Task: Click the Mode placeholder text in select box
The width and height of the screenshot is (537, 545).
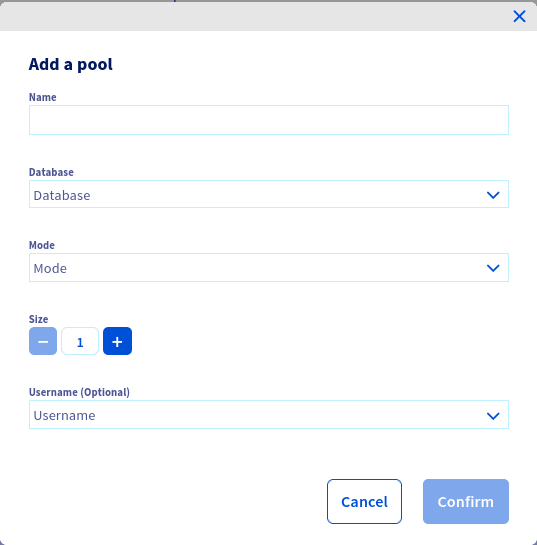Action: pos(50,268)
